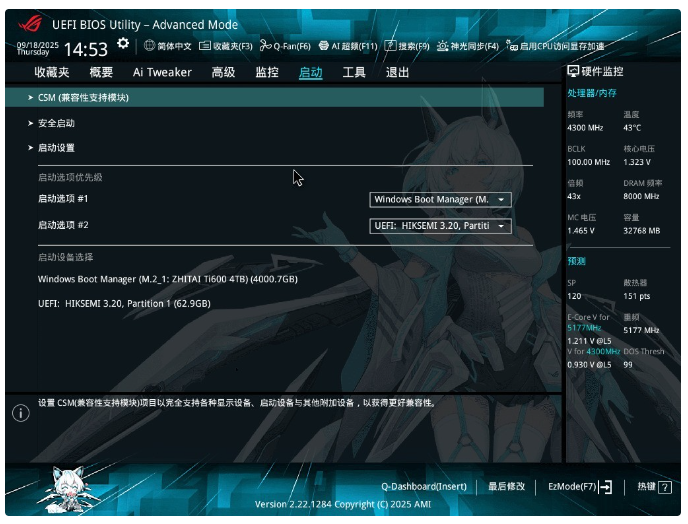
Task: Expand the CSM (兼容性支持模块) submenu
Action: click(275, 97)
